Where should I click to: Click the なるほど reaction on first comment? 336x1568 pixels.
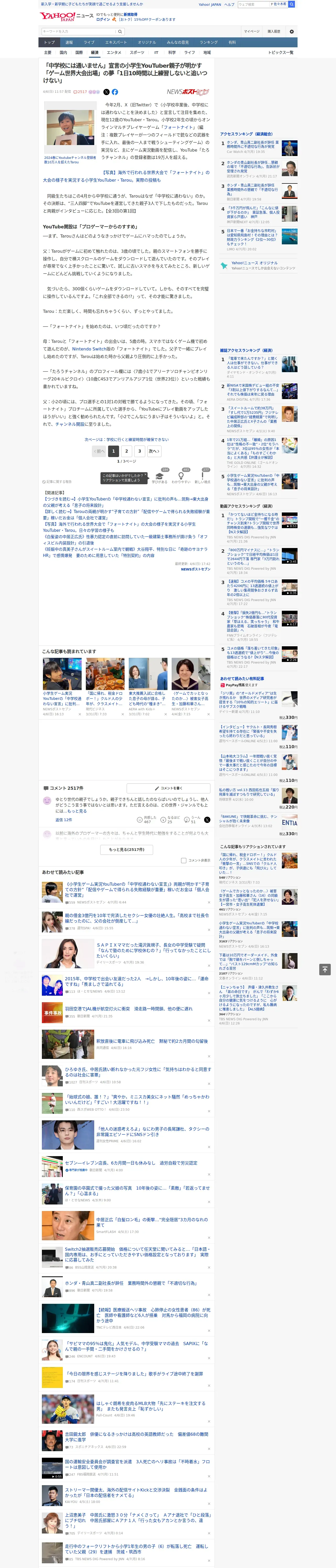[x=170, y=820]
